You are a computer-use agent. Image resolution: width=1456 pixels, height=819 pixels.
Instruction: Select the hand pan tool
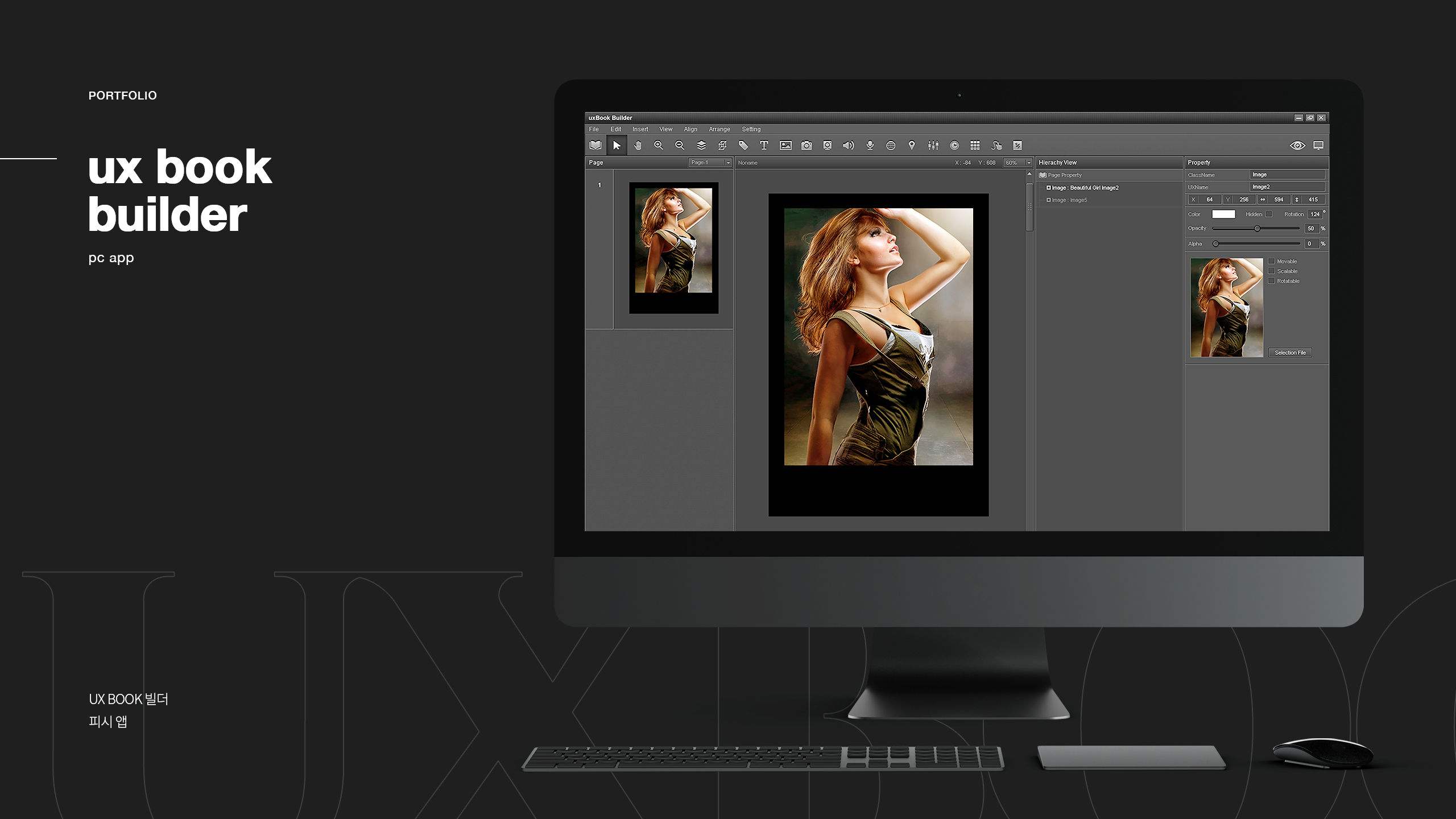(638, 146)
